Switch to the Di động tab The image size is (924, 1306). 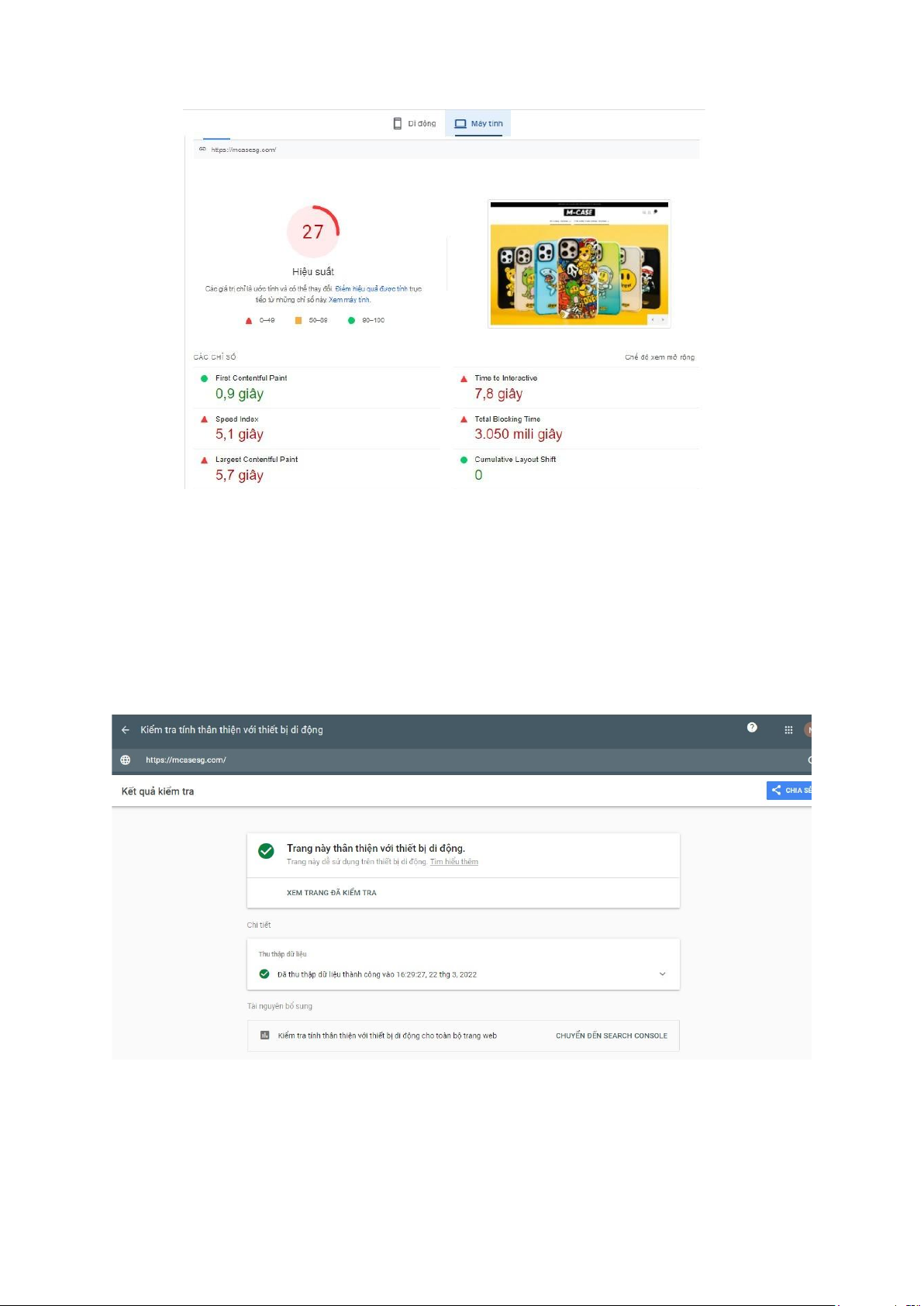tap(415, 124)
